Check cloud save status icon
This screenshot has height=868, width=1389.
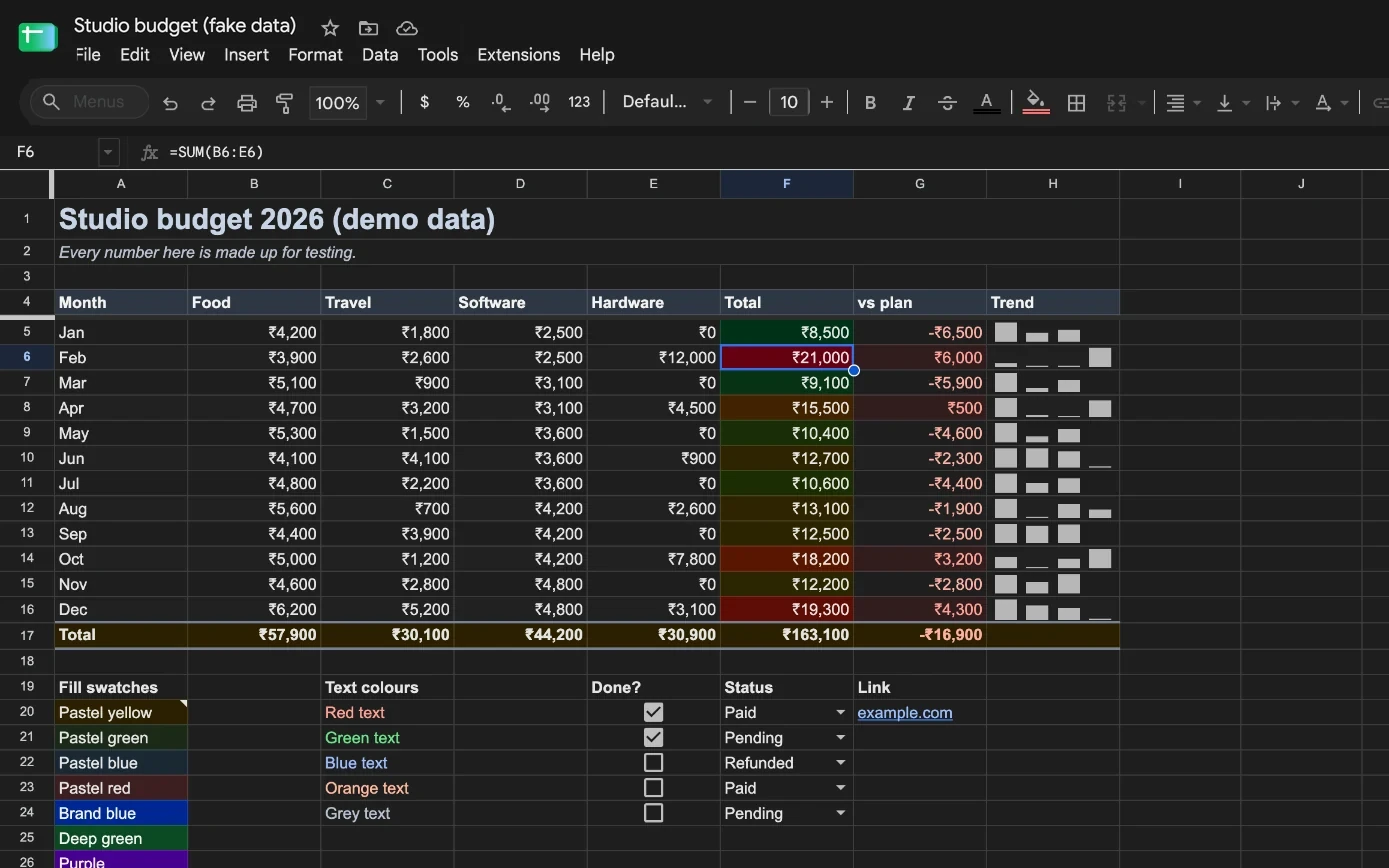(x=406, y=28)
